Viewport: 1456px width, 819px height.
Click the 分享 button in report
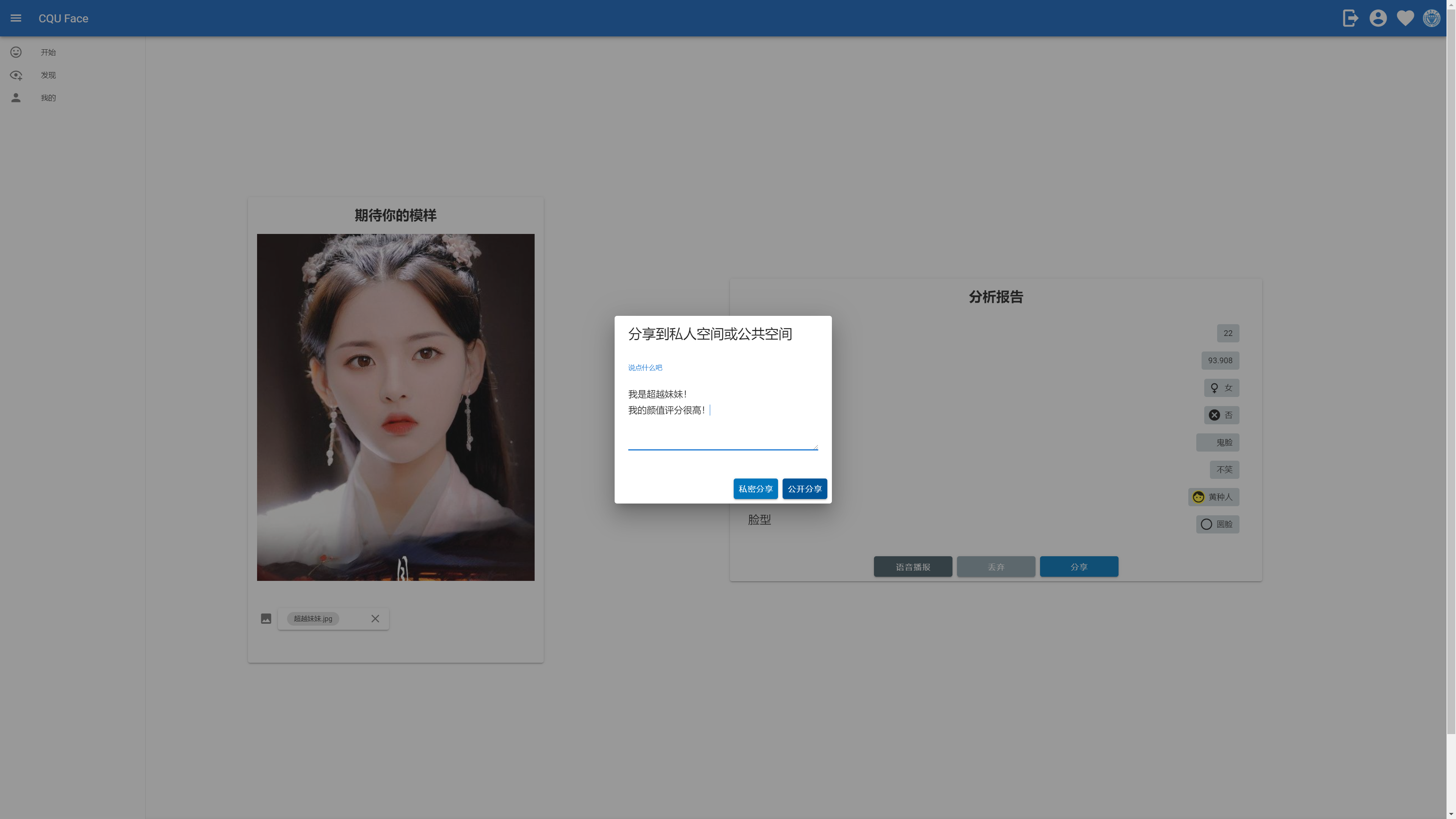coord(1079,566)
